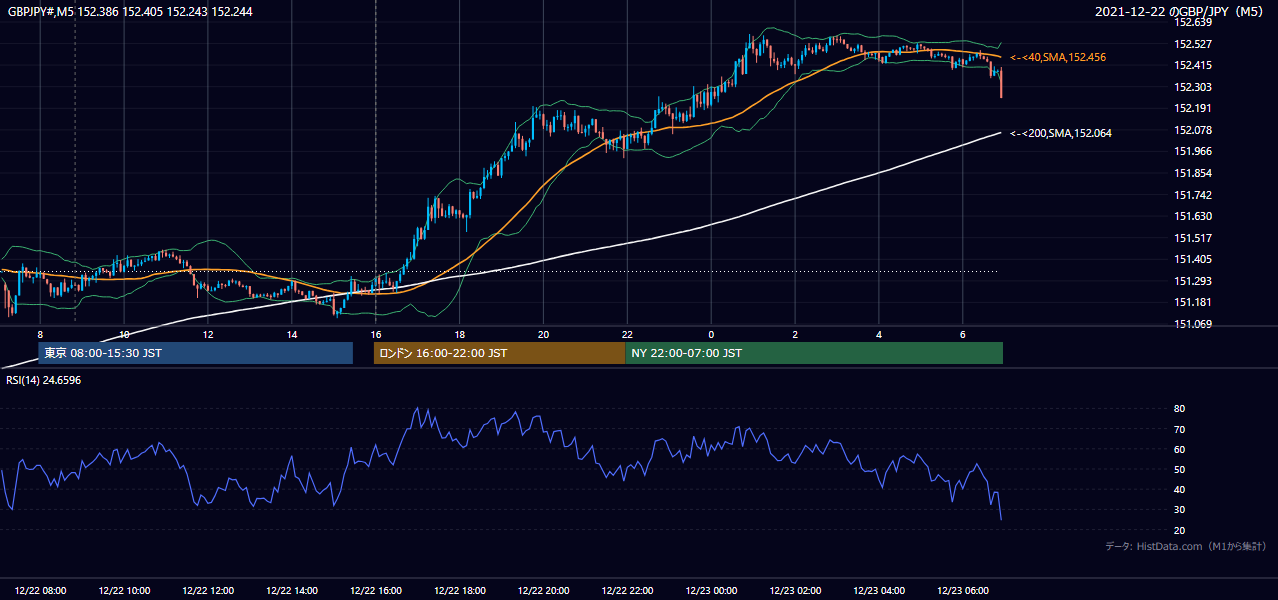The image size is (1278, 600).
Task: Click the 12/23 00:00 bottom time label
Action: tap(711, 591)
